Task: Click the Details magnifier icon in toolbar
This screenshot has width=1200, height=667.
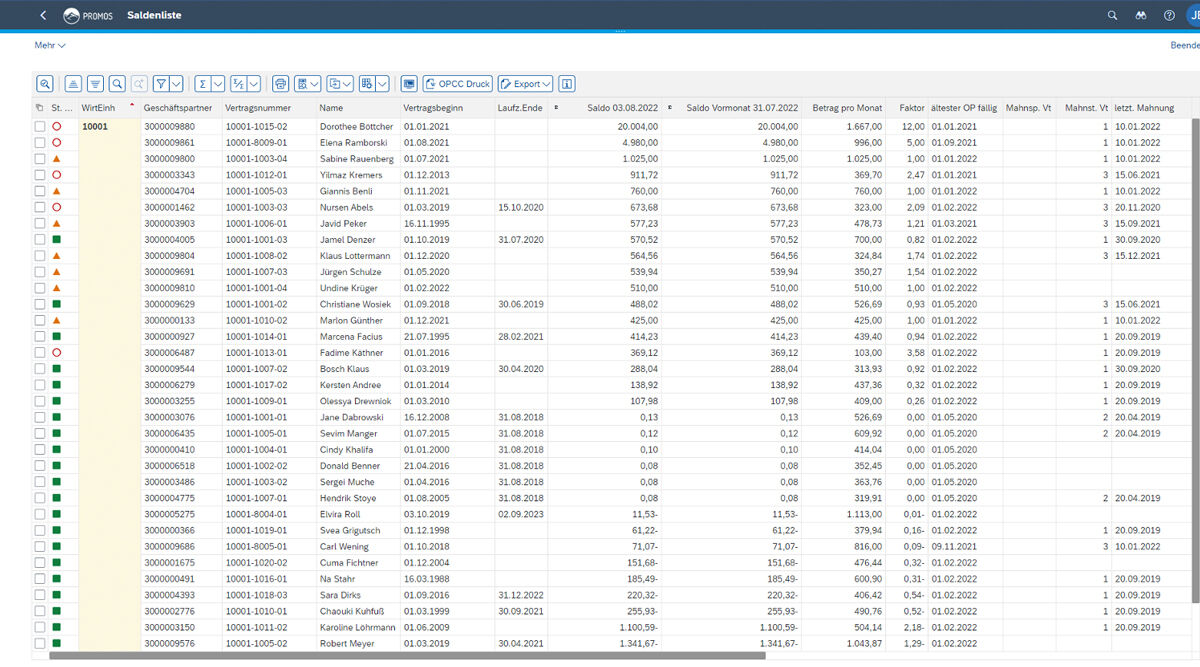Action: [45, 84]
